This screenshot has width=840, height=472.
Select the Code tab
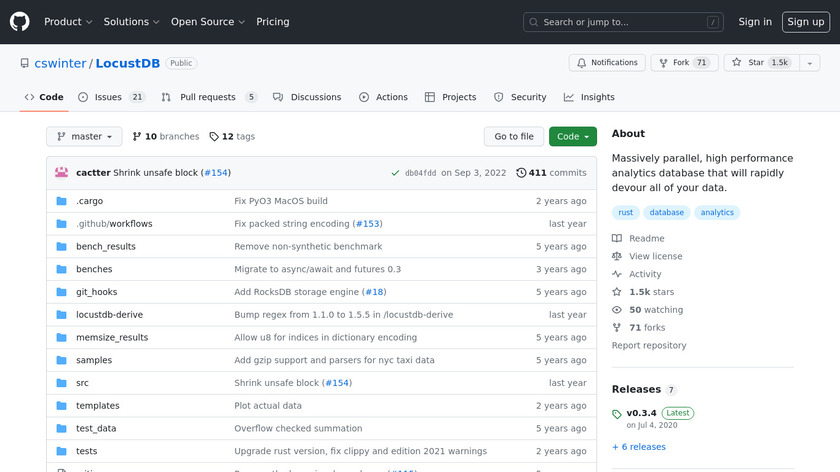point(44,97)
